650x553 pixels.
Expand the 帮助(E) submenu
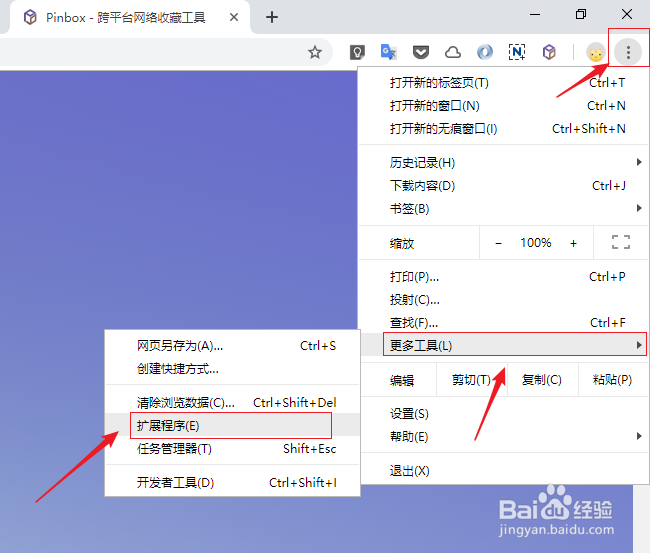503,437
